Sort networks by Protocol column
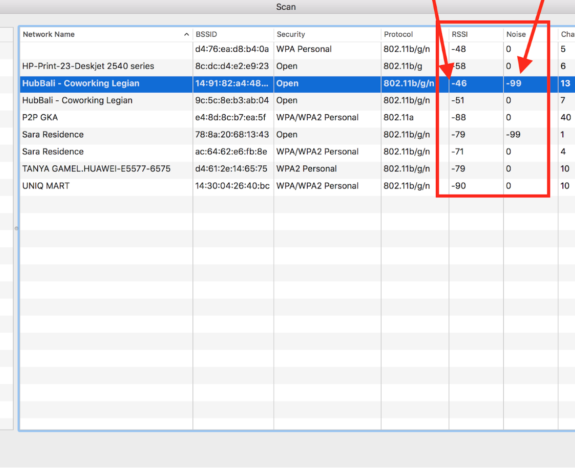 coord(415,34)
